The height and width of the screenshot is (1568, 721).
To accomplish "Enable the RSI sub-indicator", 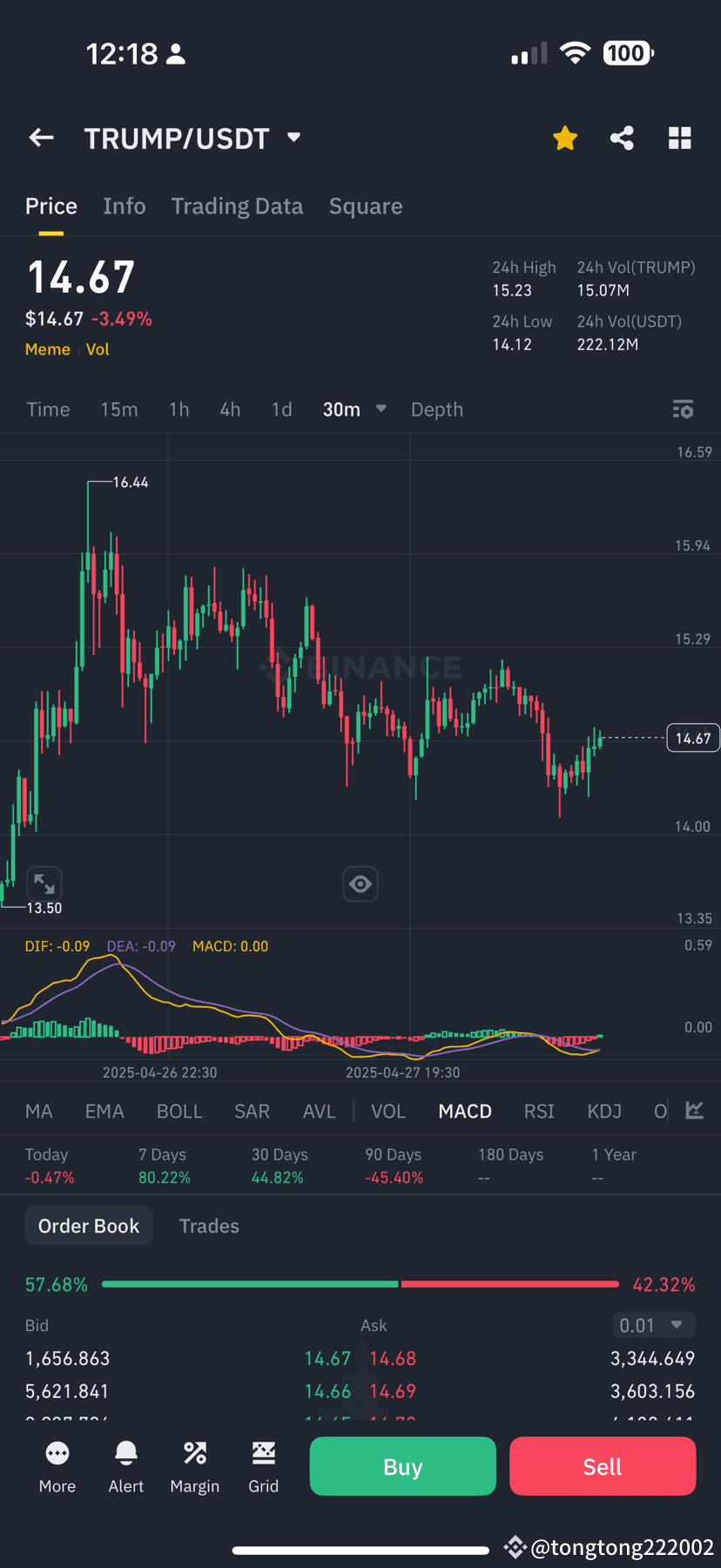I will coord(539,1112).
